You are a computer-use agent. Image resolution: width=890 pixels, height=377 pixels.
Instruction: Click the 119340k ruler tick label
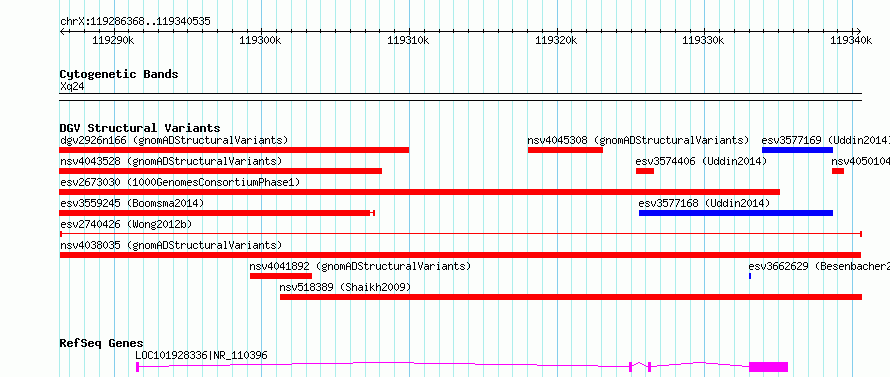851,41
